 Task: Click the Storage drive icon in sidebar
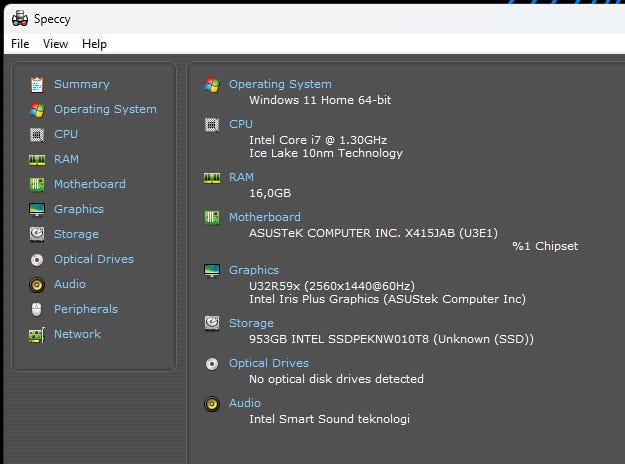tap(37, 234)
